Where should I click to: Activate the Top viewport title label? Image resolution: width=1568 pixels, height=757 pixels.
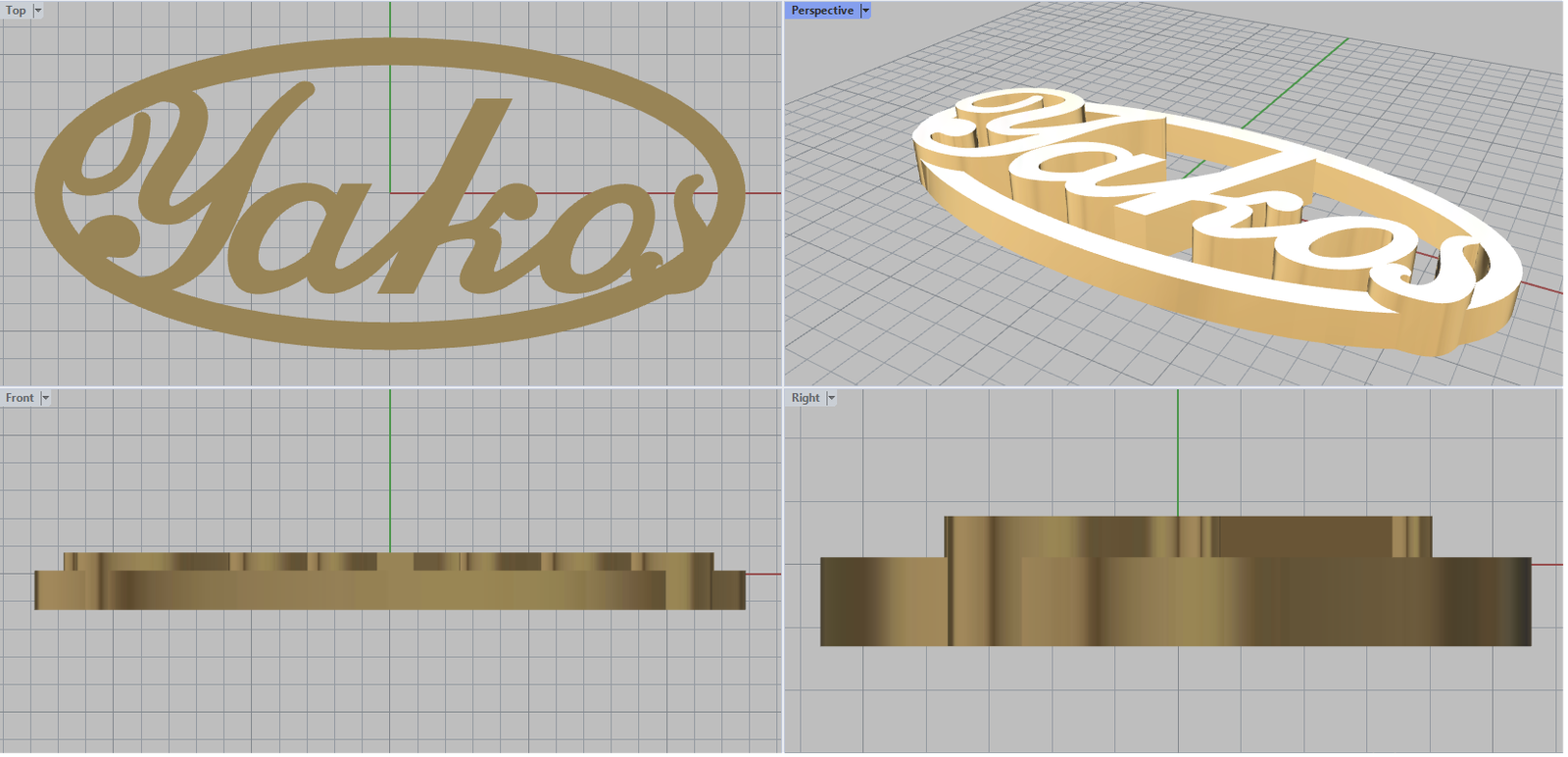16,11
